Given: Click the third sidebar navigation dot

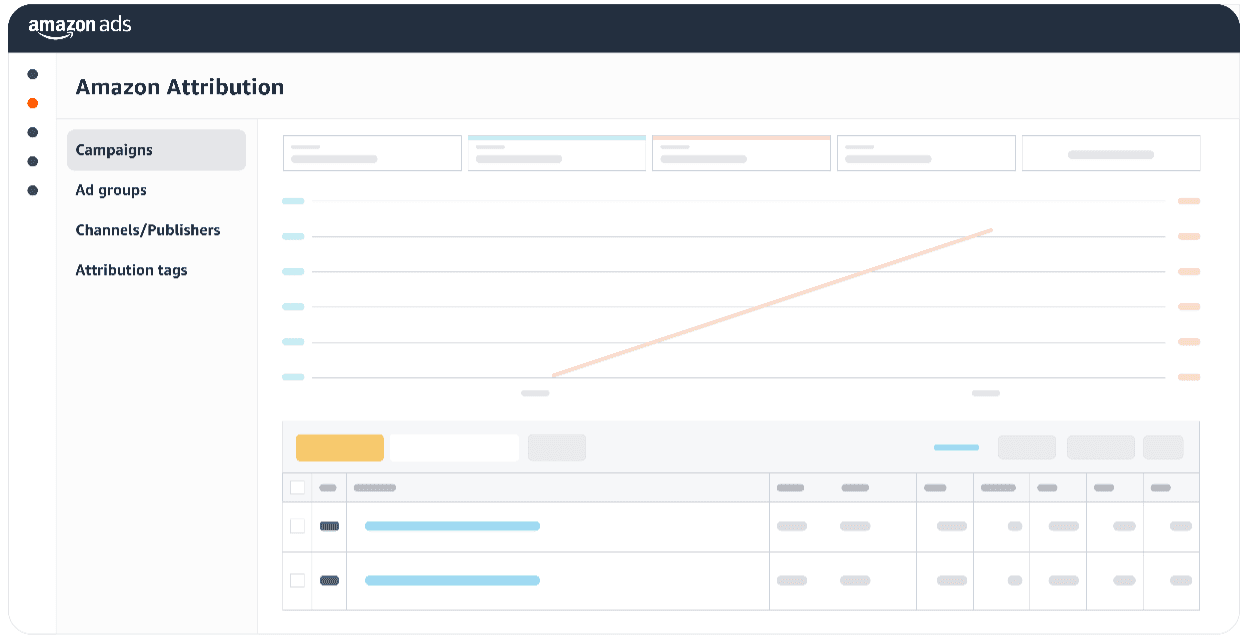Looking at the screenshot, I should click(x=33, y=132).
